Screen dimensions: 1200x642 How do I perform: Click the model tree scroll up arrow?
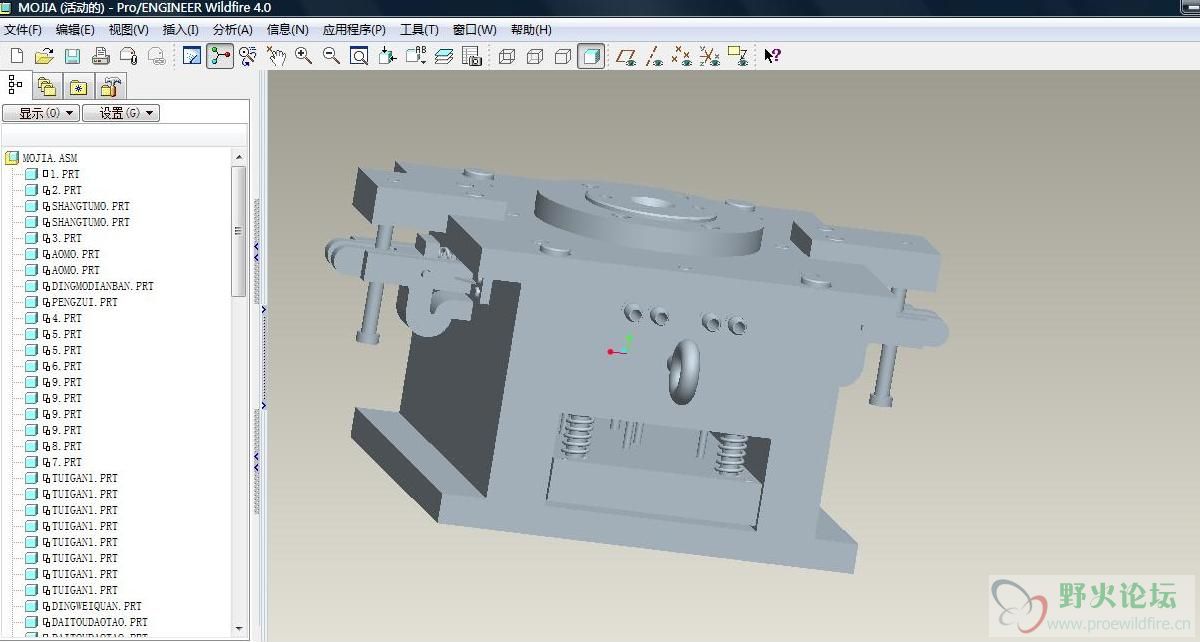(239, 157)
